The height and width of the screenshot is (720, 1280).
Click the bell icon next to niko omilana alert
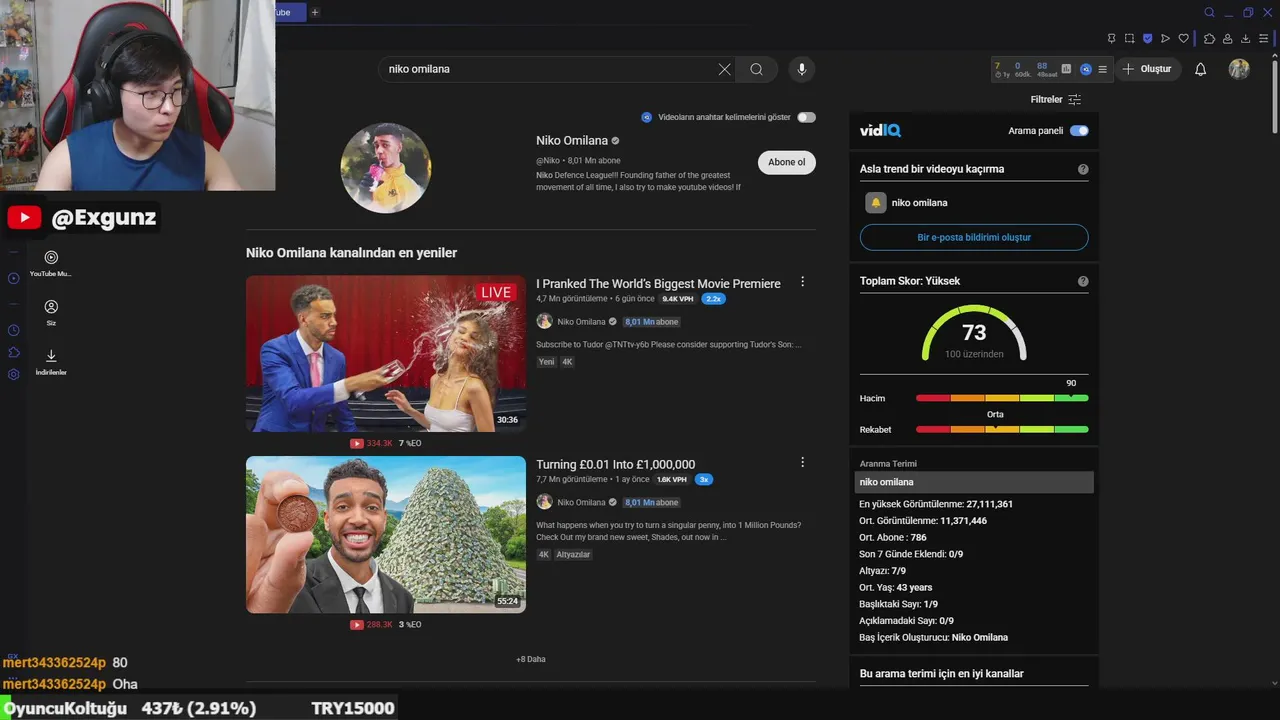point(876,202)
